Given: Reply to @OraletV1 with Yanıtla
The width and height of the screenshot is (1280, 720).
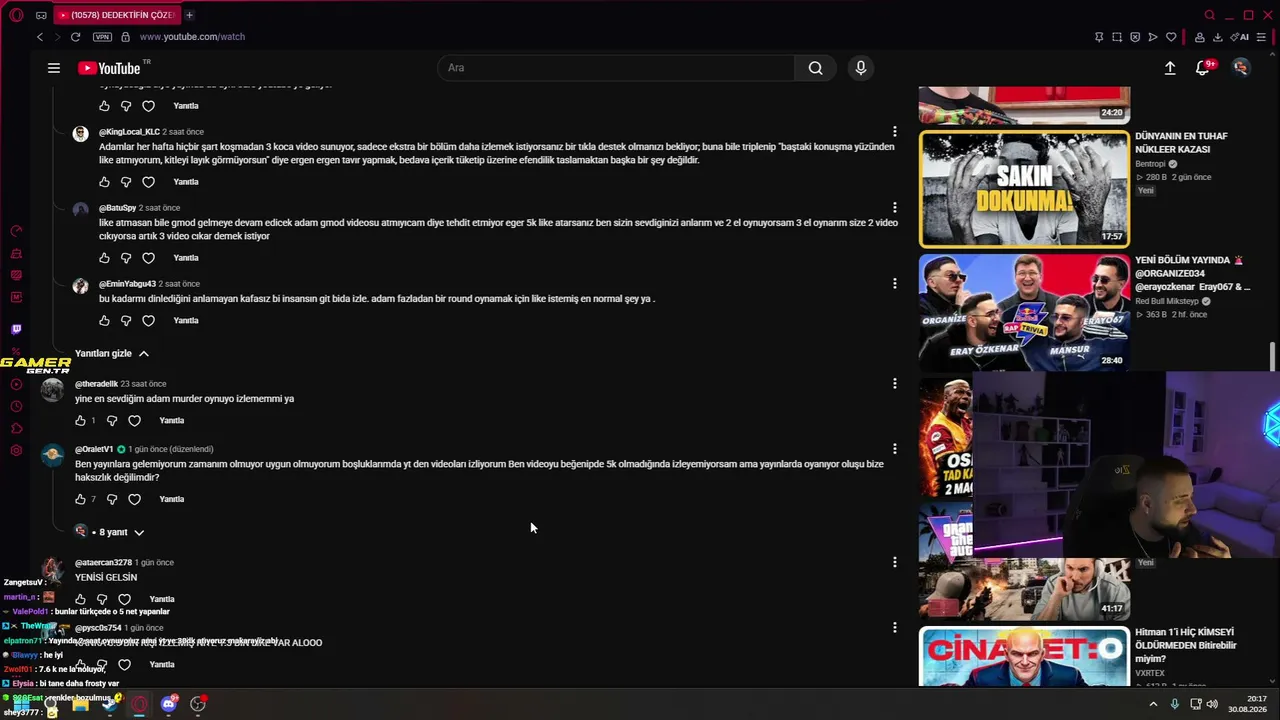Looking at the screenshot, I should pos(172,499).
